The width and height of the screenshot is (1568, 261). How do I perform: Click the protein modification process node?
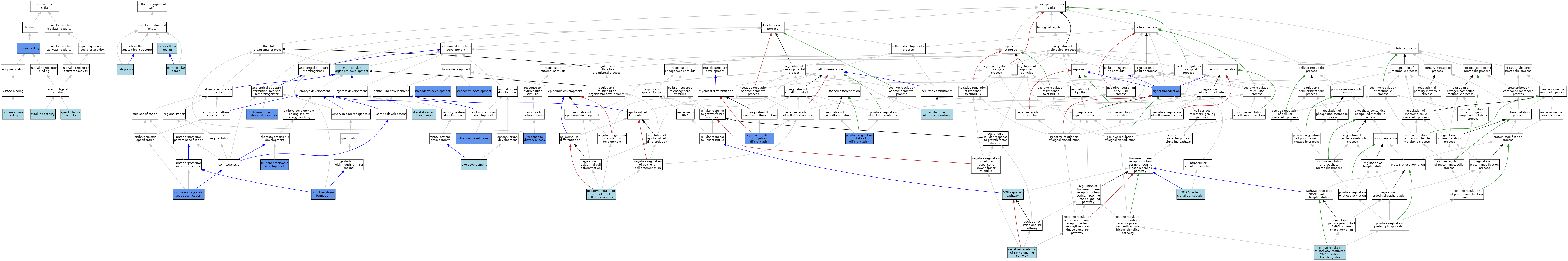[1508, 139]
